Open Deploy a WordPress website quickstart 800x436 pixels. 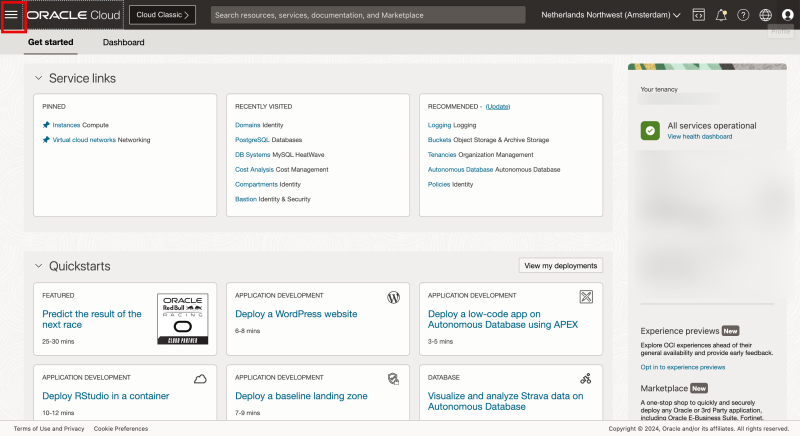tap(296, 314)
